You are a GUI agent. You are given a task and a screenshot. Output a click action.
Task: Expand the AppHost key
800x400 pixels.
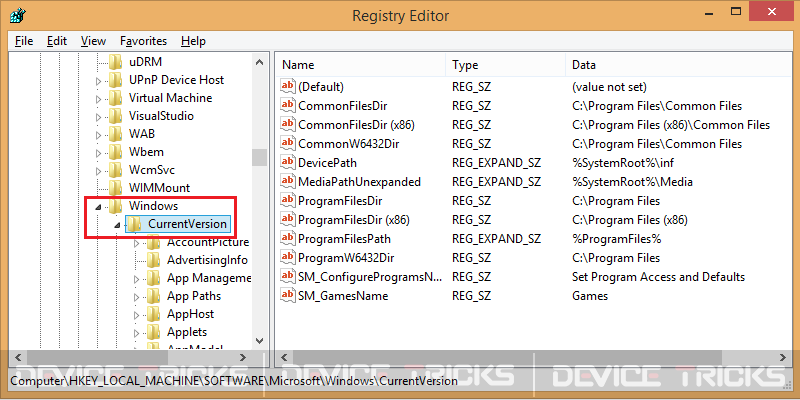click(136, 315)
